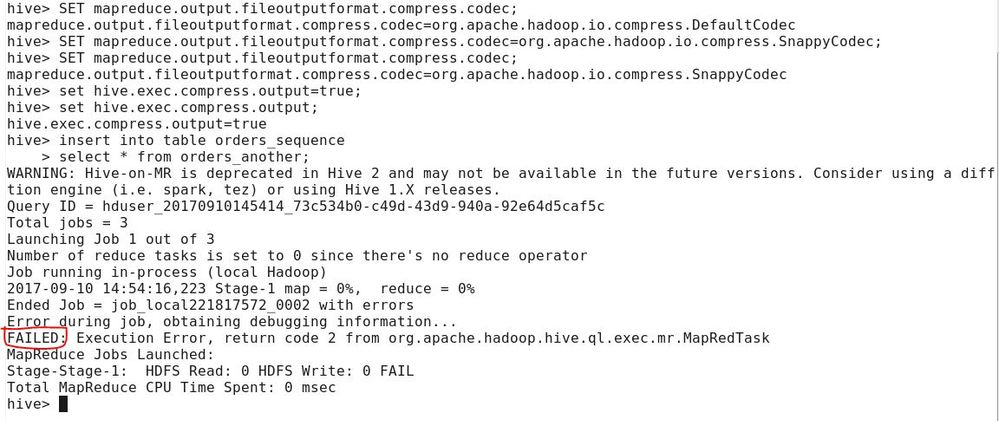This screenshot has width=999, height=421.
Task: Click the 'Total MapReduce CPU Time Spent' line
Action: tap(171, 387)
